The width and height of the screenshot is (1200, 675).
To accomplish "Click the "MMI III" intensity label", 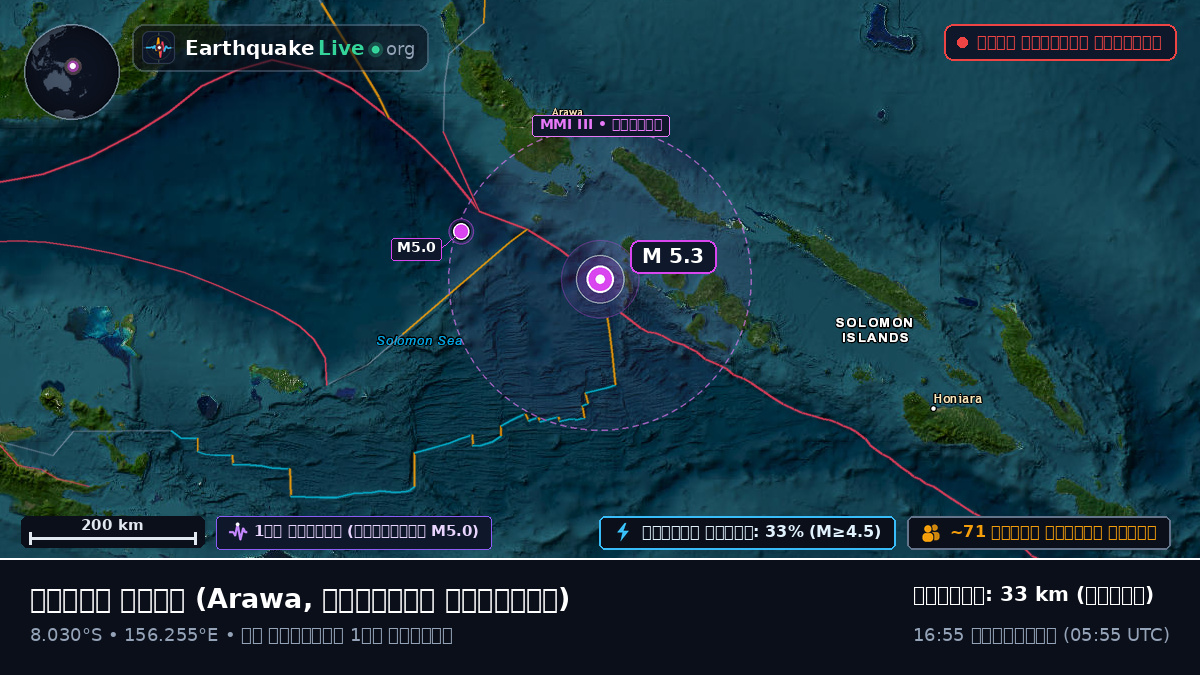I will 600,126.
